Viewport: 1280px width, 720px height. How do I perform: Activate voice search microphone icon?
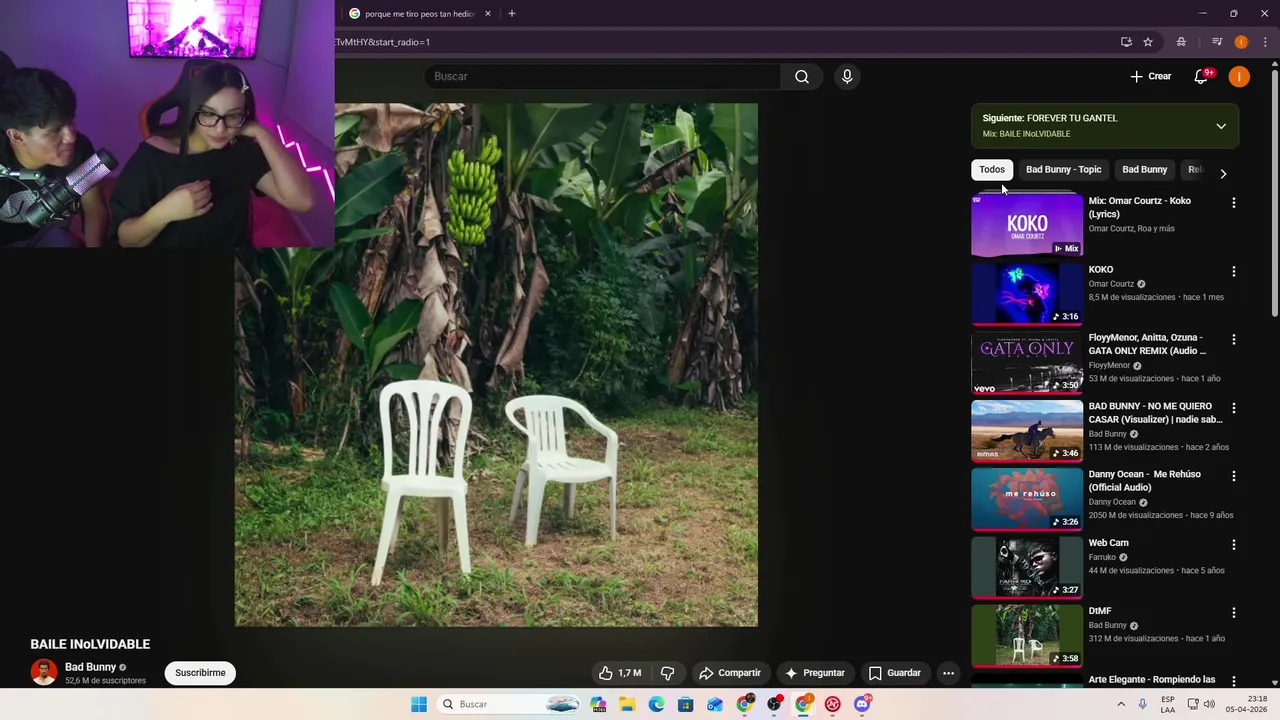pos(847,76)
